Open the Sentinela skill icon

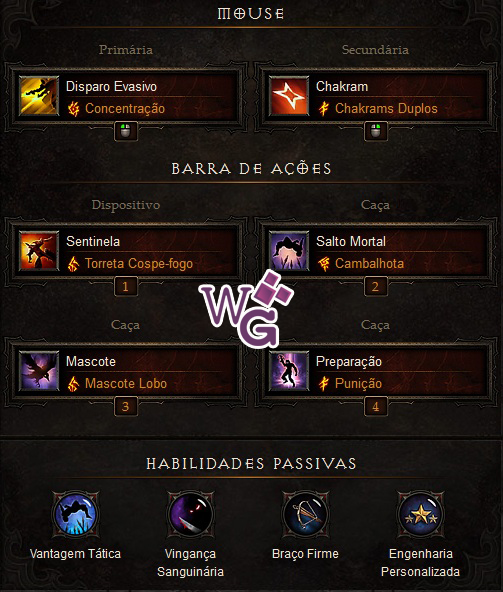39,251
